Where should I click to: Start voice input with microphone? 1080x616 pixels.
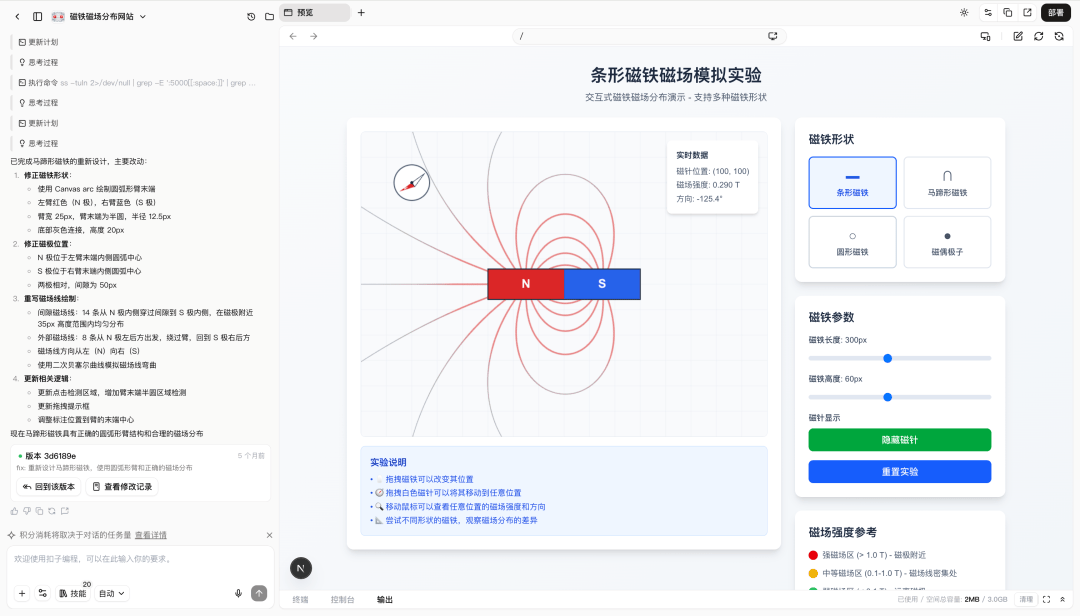click(x=238, y=593)
